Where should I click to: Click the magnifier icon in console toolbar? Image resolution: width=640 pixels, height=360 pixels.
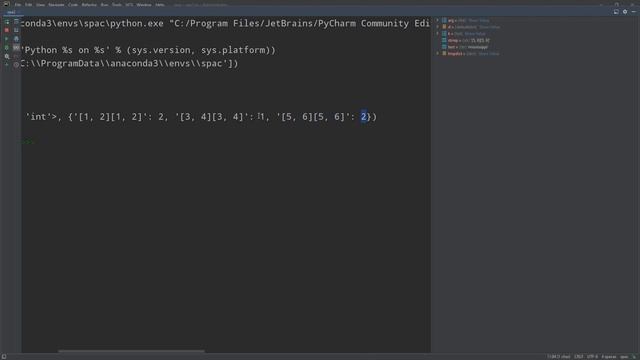(x=7, y=56)
